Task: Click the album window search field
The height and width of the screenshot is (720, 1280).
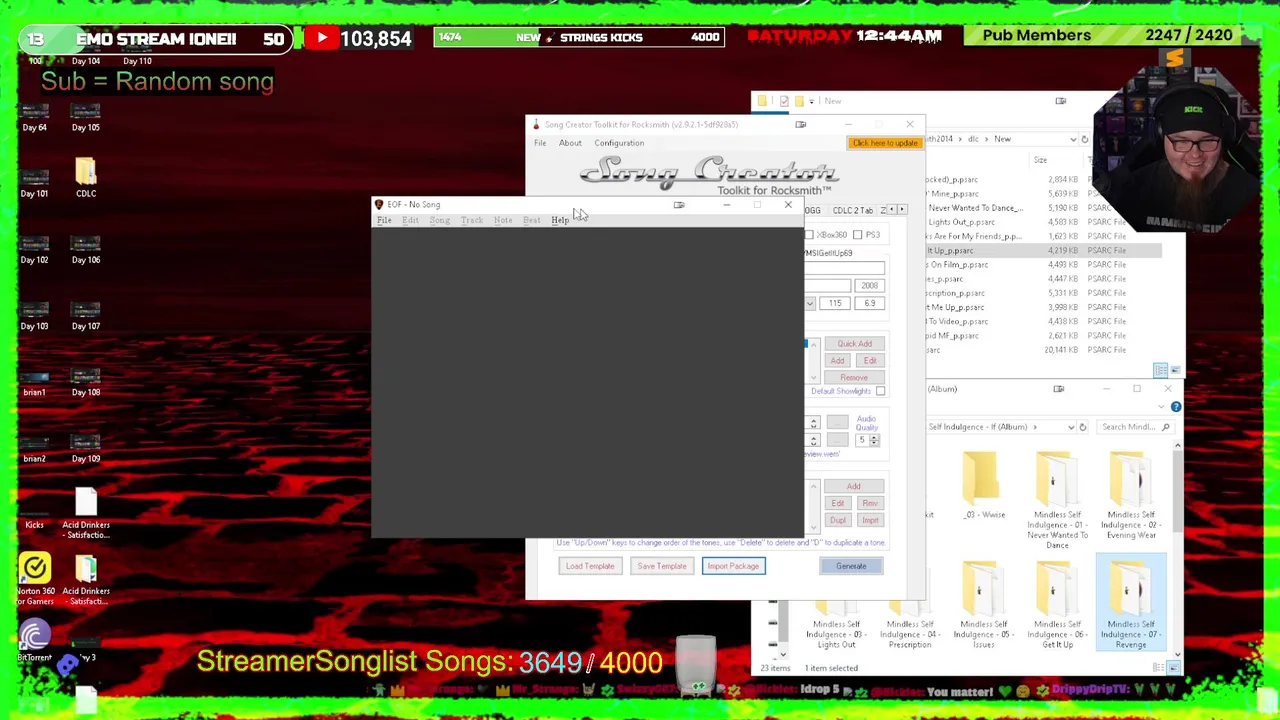Action: [1134, 427]
